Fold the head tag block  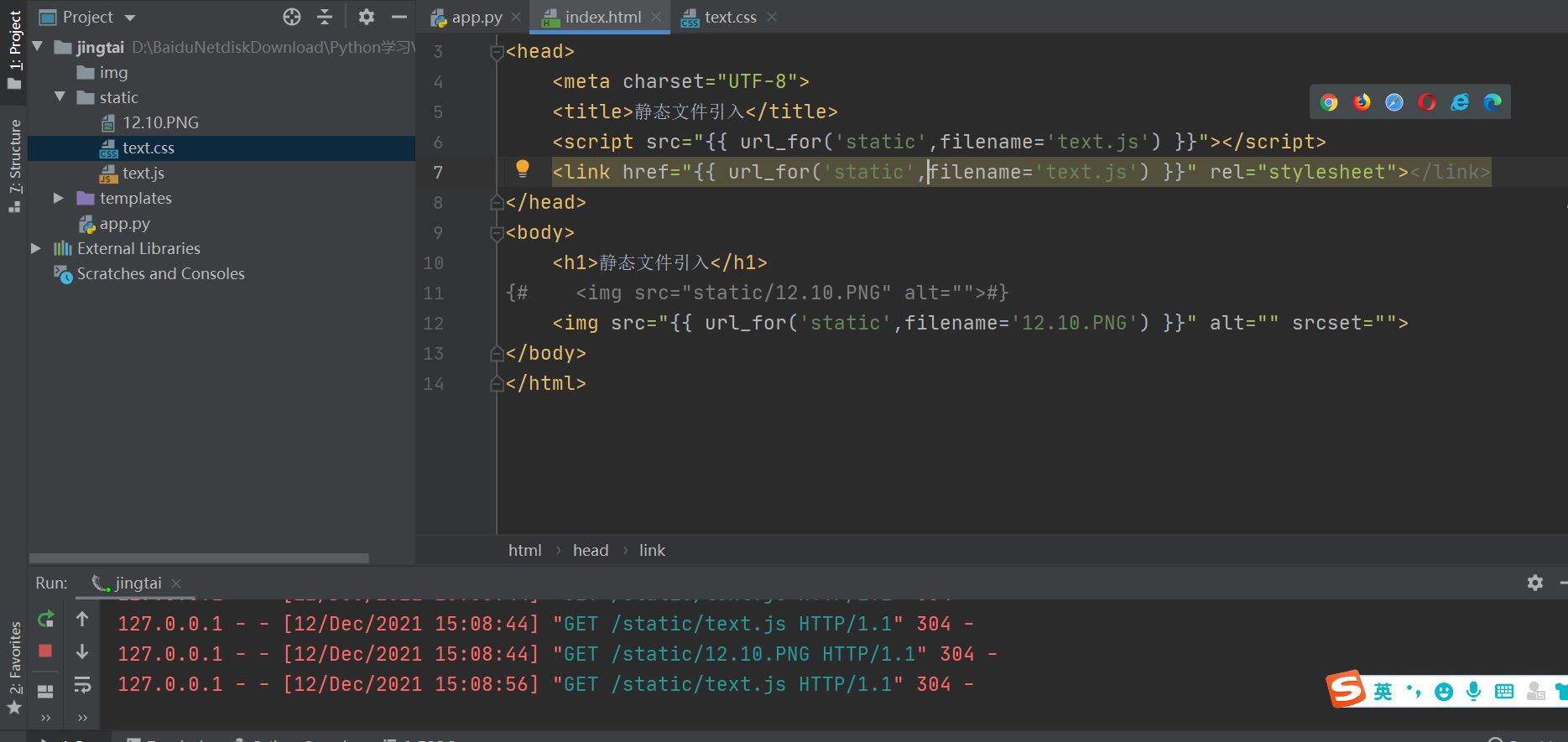pos(497,52)
